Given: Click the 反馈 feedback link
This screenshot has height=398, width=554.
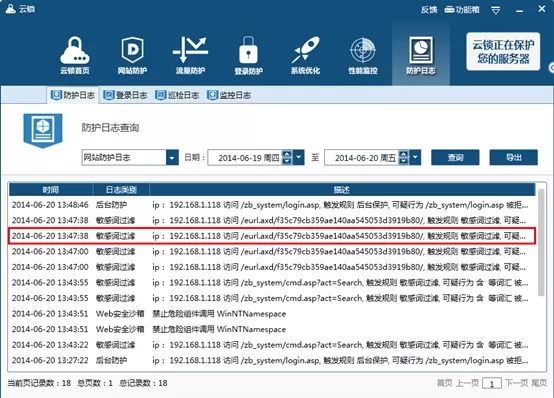Looking at the screenshot, I should point(429,10).
